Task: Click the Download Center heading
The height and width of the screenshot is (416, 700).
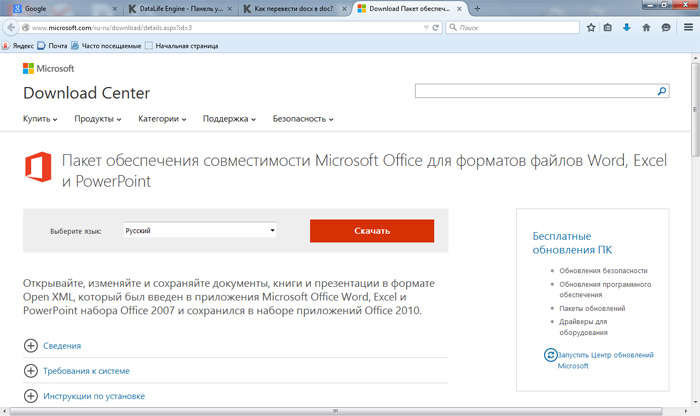Action: pos(87,93)
